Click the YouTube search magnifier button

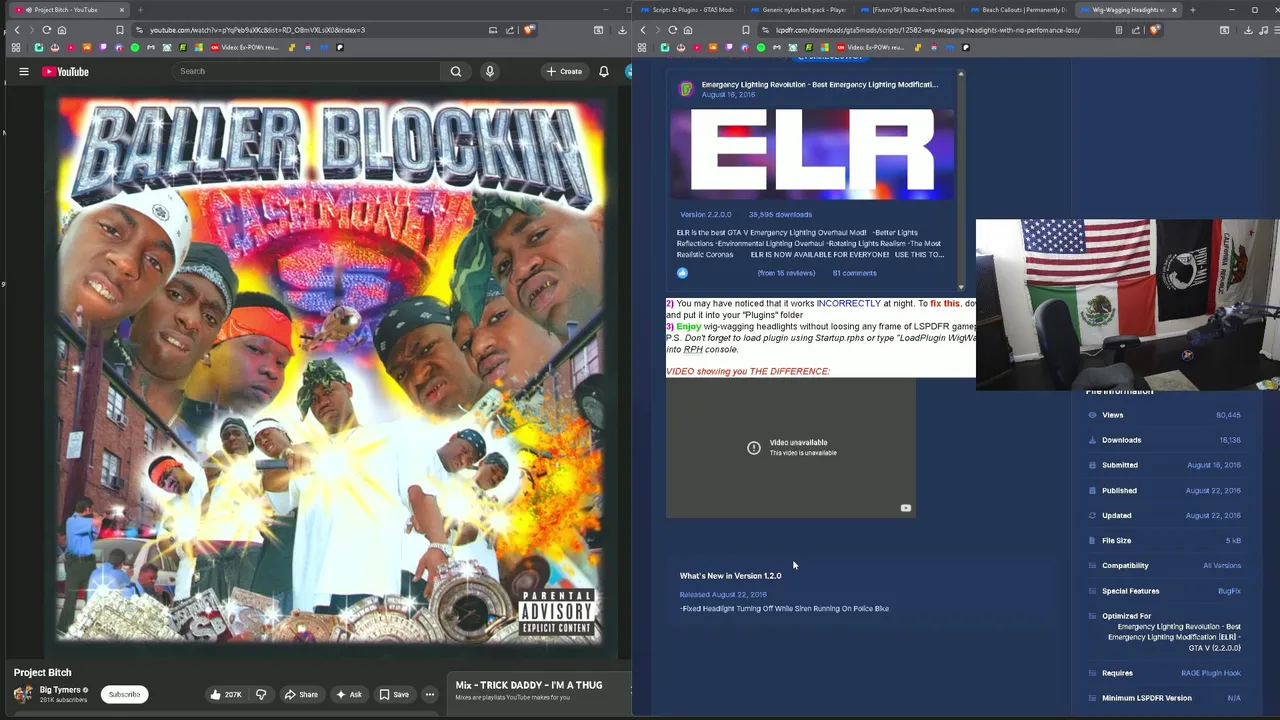tap(456, 71)
